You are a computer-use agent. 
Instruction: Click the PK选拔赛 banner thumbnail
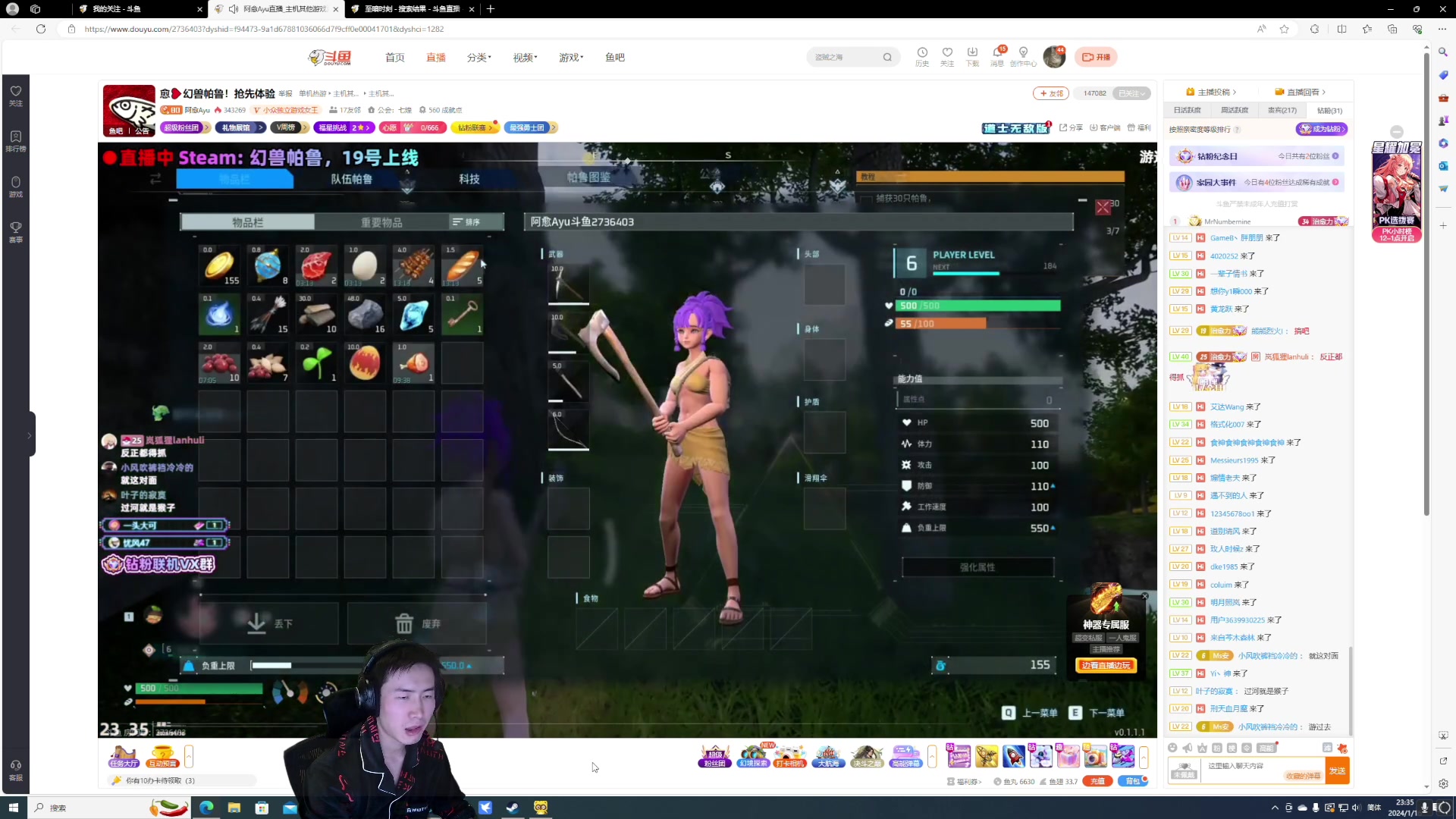[x=1397, y=192]
